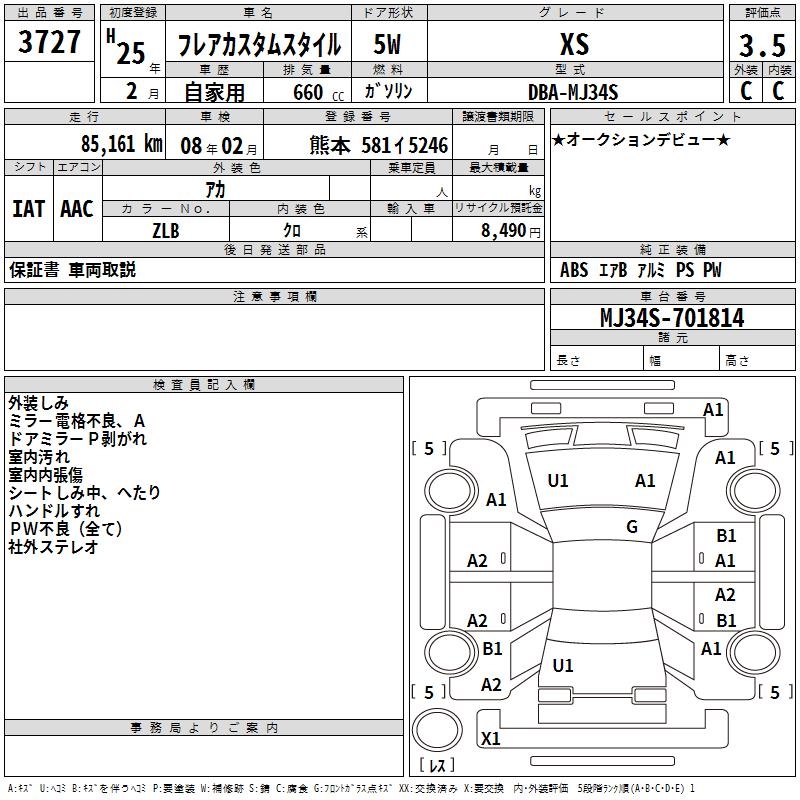Click the recycle deposit 8,490円

pos(511,231)
